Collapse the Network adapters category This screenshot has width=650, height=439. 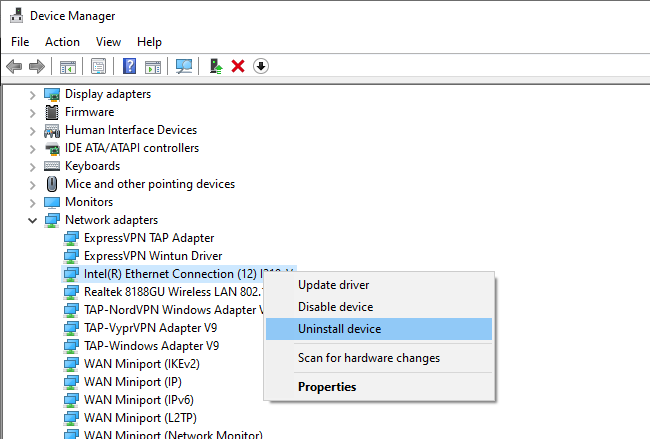tap(33, 220)
